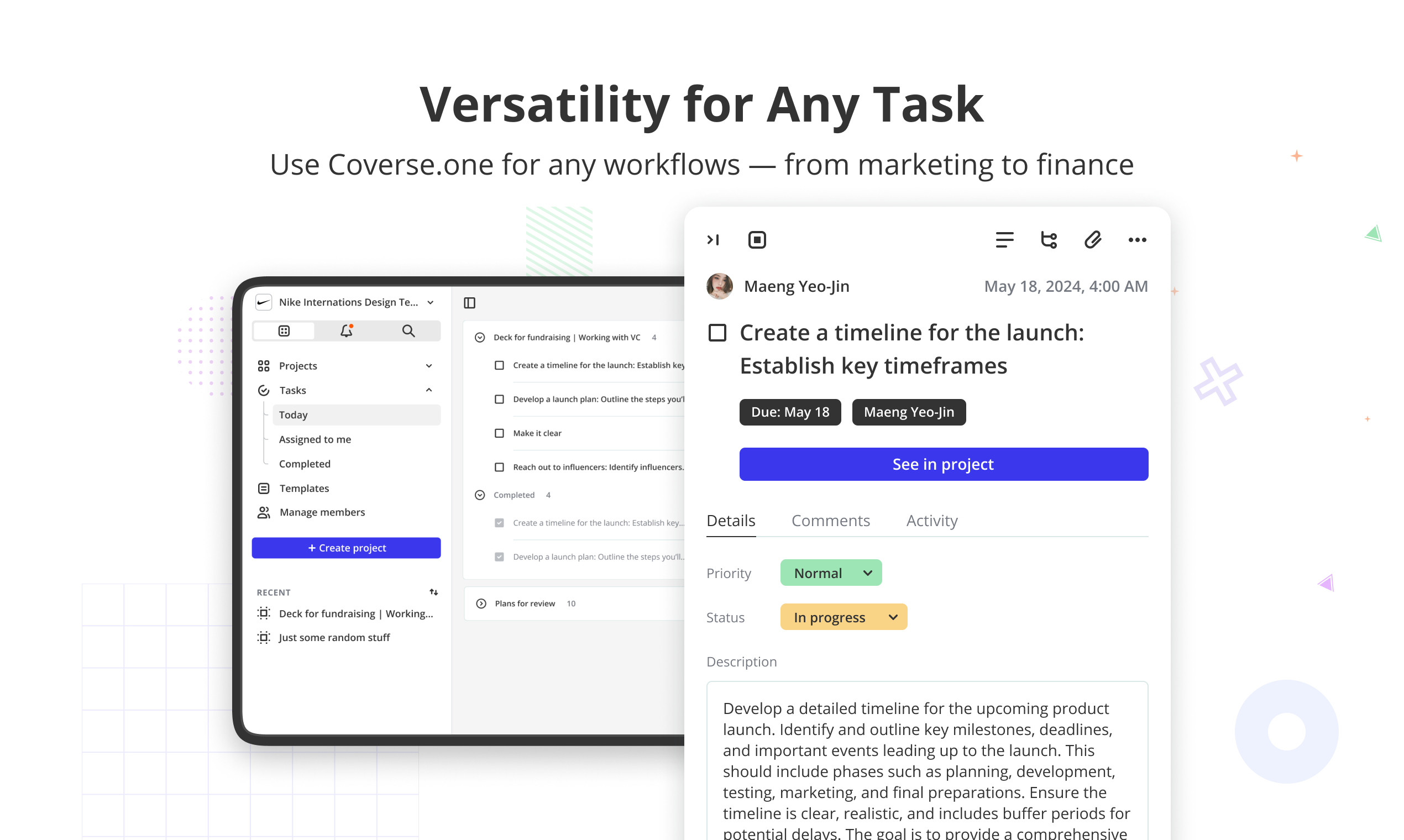Image resolution: width=1404 pixels, height=840 pixels.
Task: Open the Status In progress dropdown
Action: tap(843, 617)
